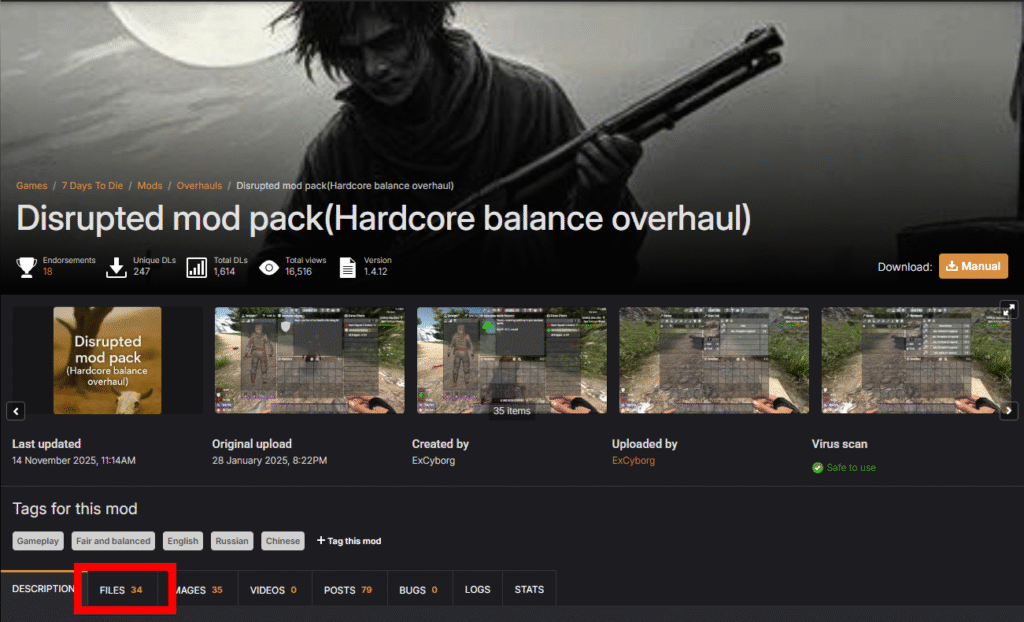Click the Unique DLs download icon
The image size is (1024, 622).
[116, 267]
